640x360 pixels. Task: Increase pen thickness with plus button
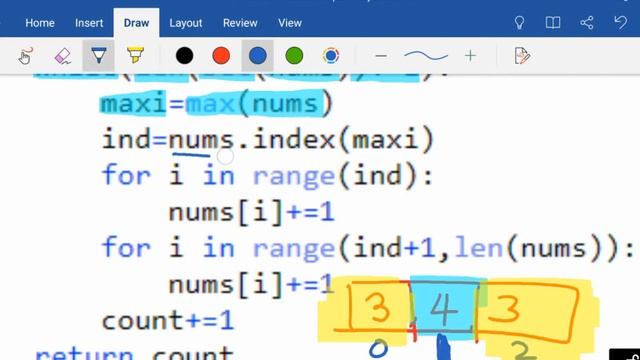click(470, 56)
